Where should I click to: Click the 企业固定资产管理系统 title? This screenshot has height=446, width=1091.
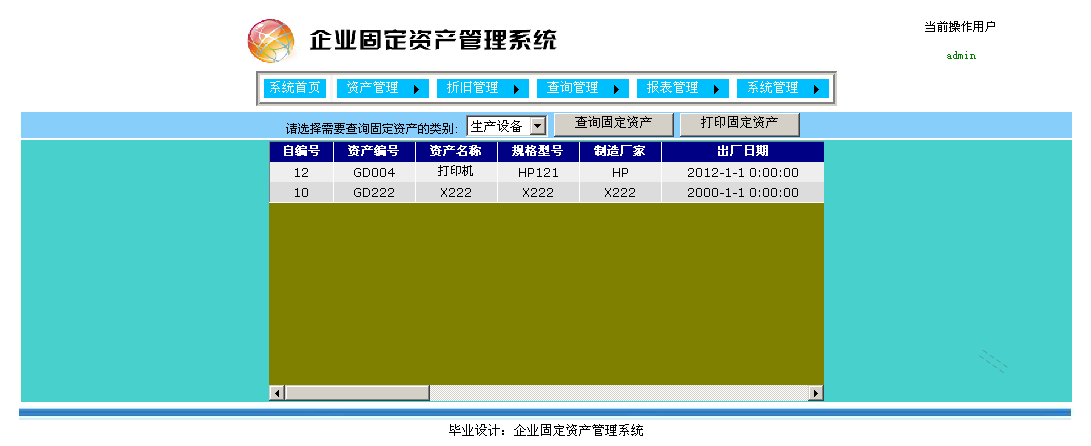tap(433, 40)
